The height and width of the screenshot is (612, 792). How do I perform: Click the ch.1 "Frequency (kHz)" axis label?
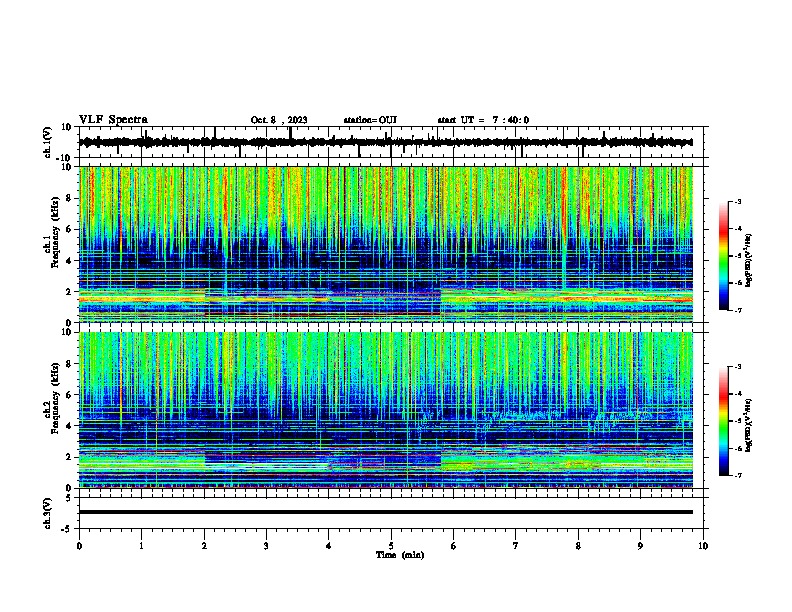coord(55,233)
